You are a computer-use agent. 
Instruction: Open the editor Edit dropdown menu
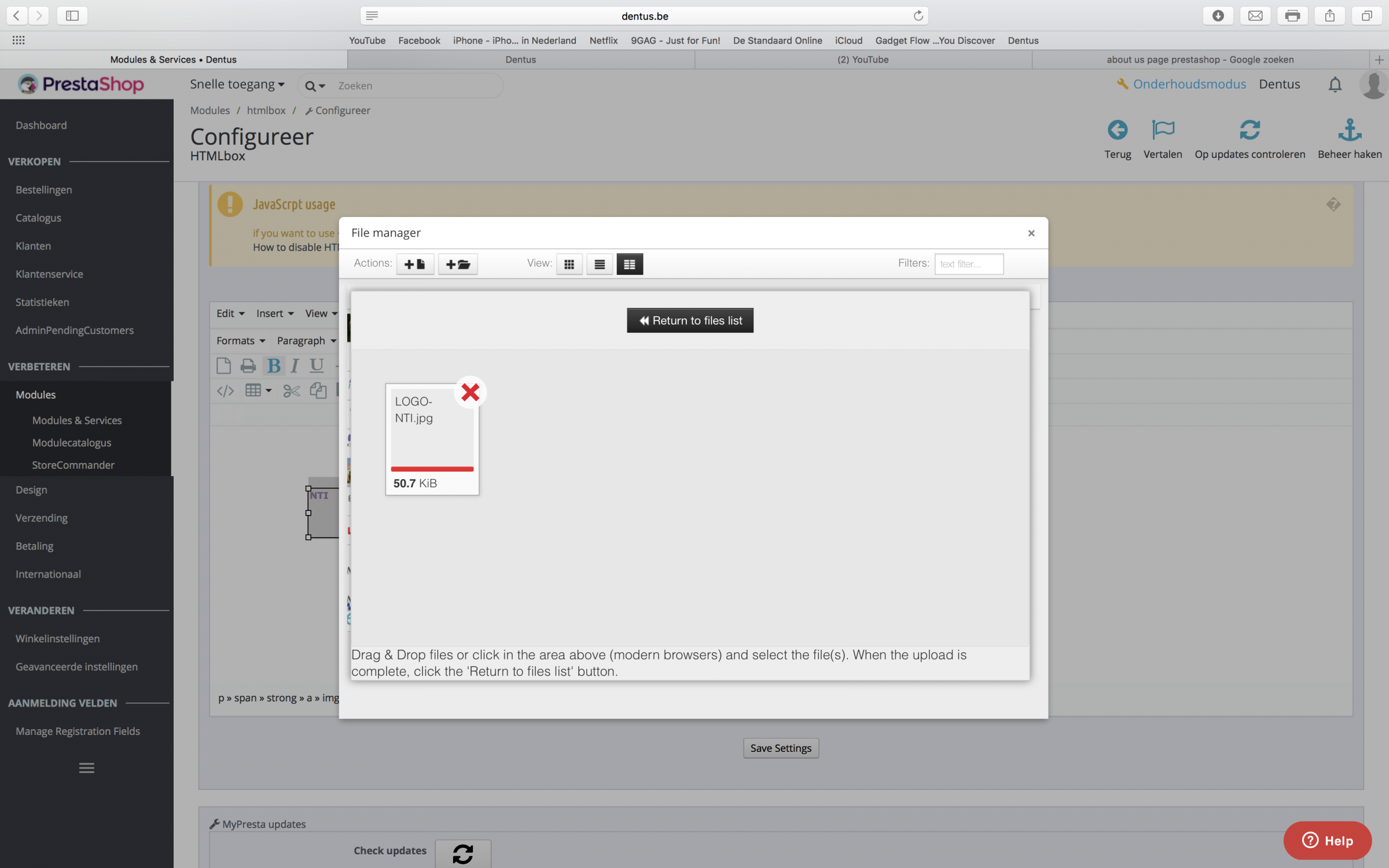coord(230,313)
